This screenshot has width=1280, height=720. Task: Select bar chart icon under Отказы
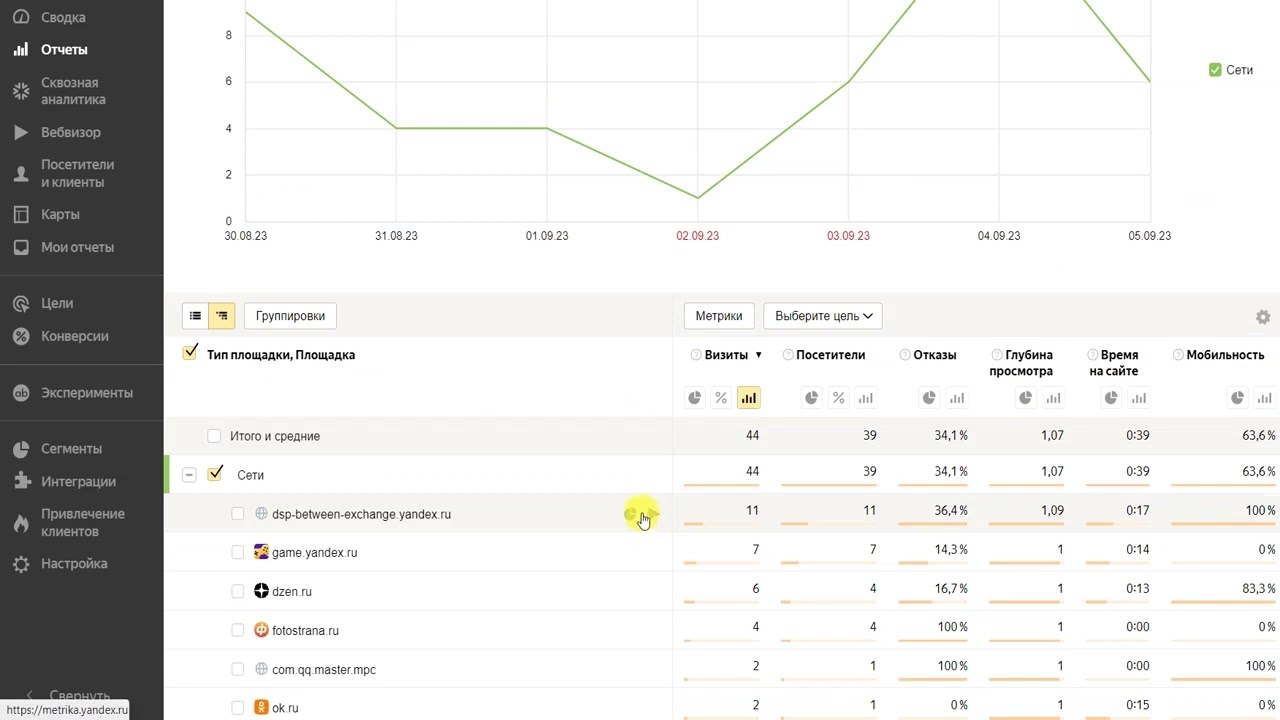point(957,398)
